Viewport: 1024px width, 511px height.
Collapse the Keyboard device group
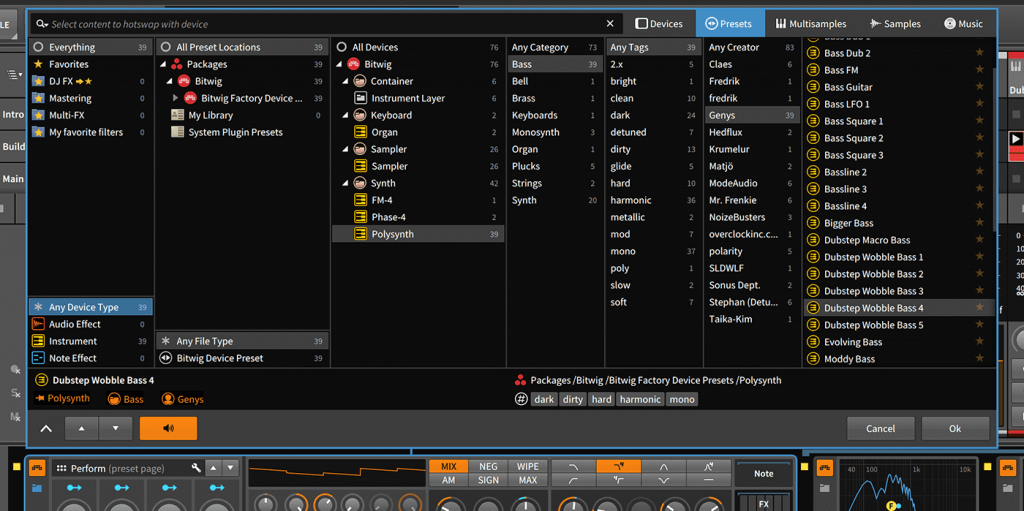click(x=346, y=115)
